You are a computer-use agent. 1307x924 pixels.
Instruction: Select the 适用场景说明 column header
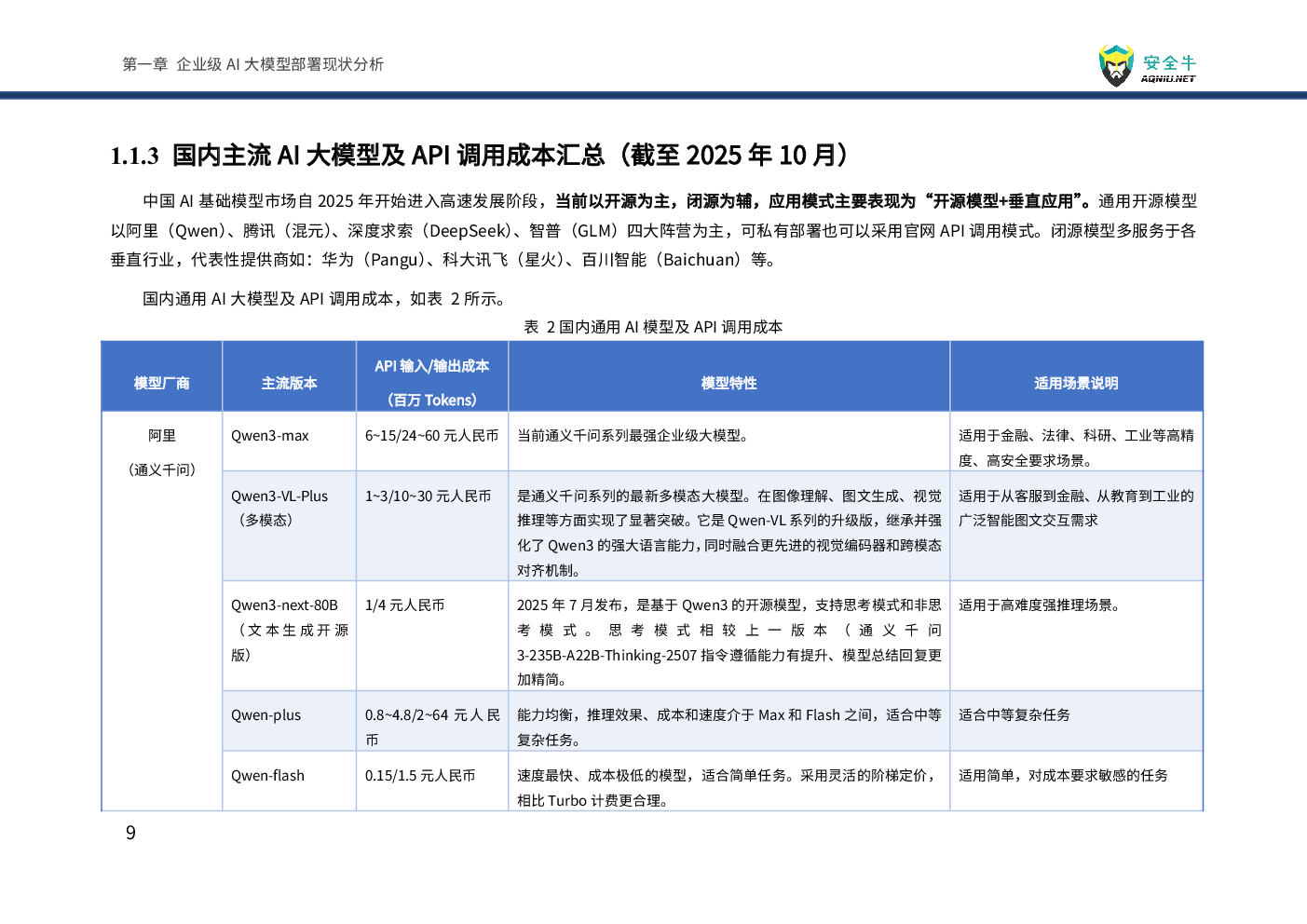coord(1076,383)
